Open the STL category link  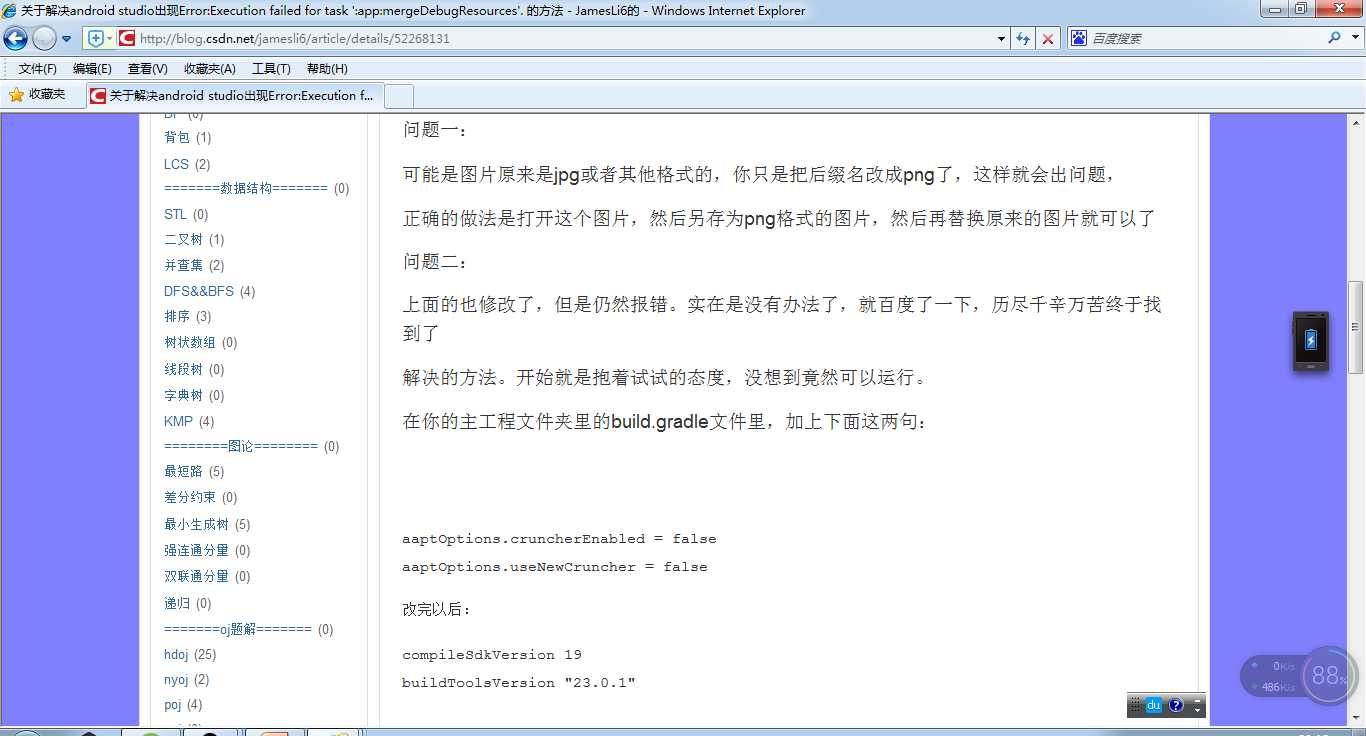coord(175,214)
